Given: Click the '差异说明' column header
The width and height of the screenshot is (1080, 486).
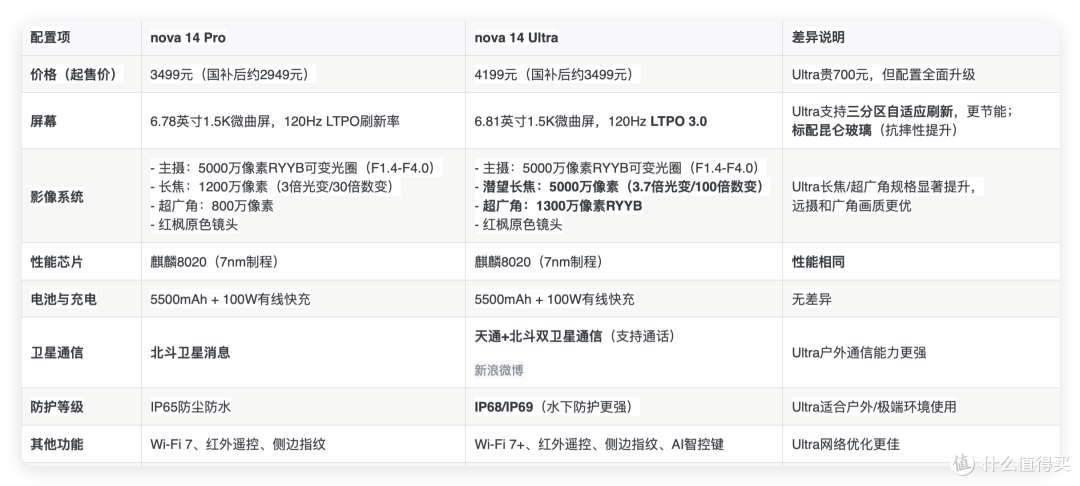Looking at the screenshot, I should (x=818, y=38).
